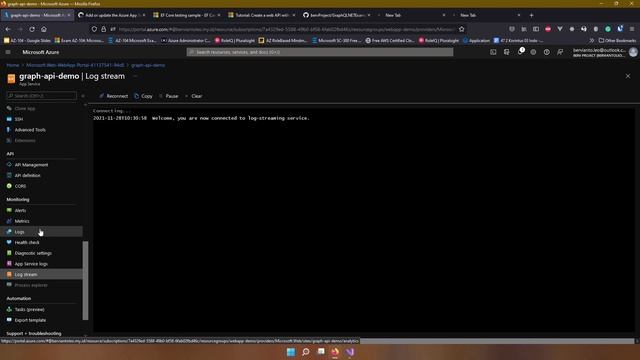
Task: Open Windows Start menu
Action: pyautogui.click(x=291, y=352)
